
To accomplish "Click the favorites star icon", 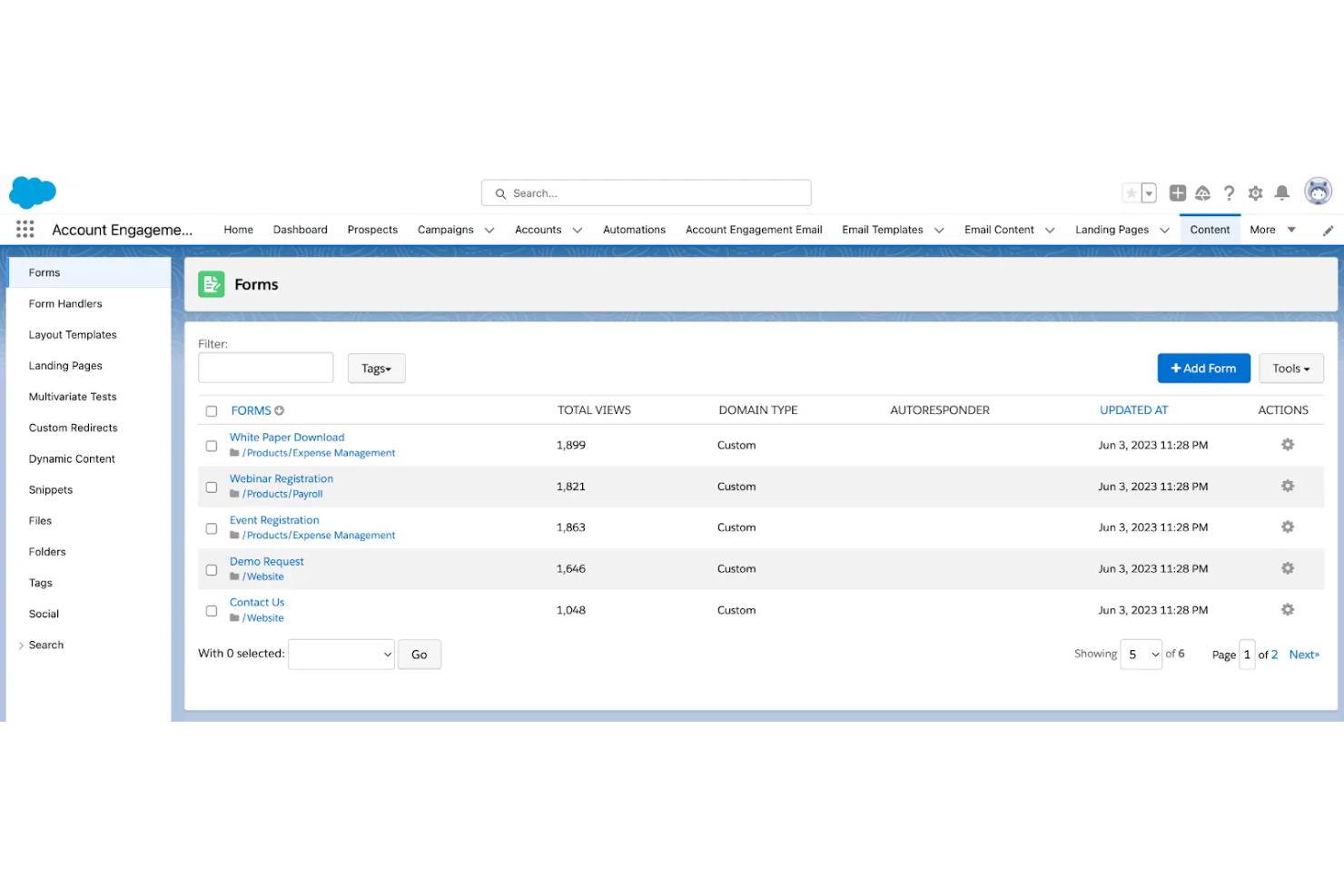I will pos(1133,192).
